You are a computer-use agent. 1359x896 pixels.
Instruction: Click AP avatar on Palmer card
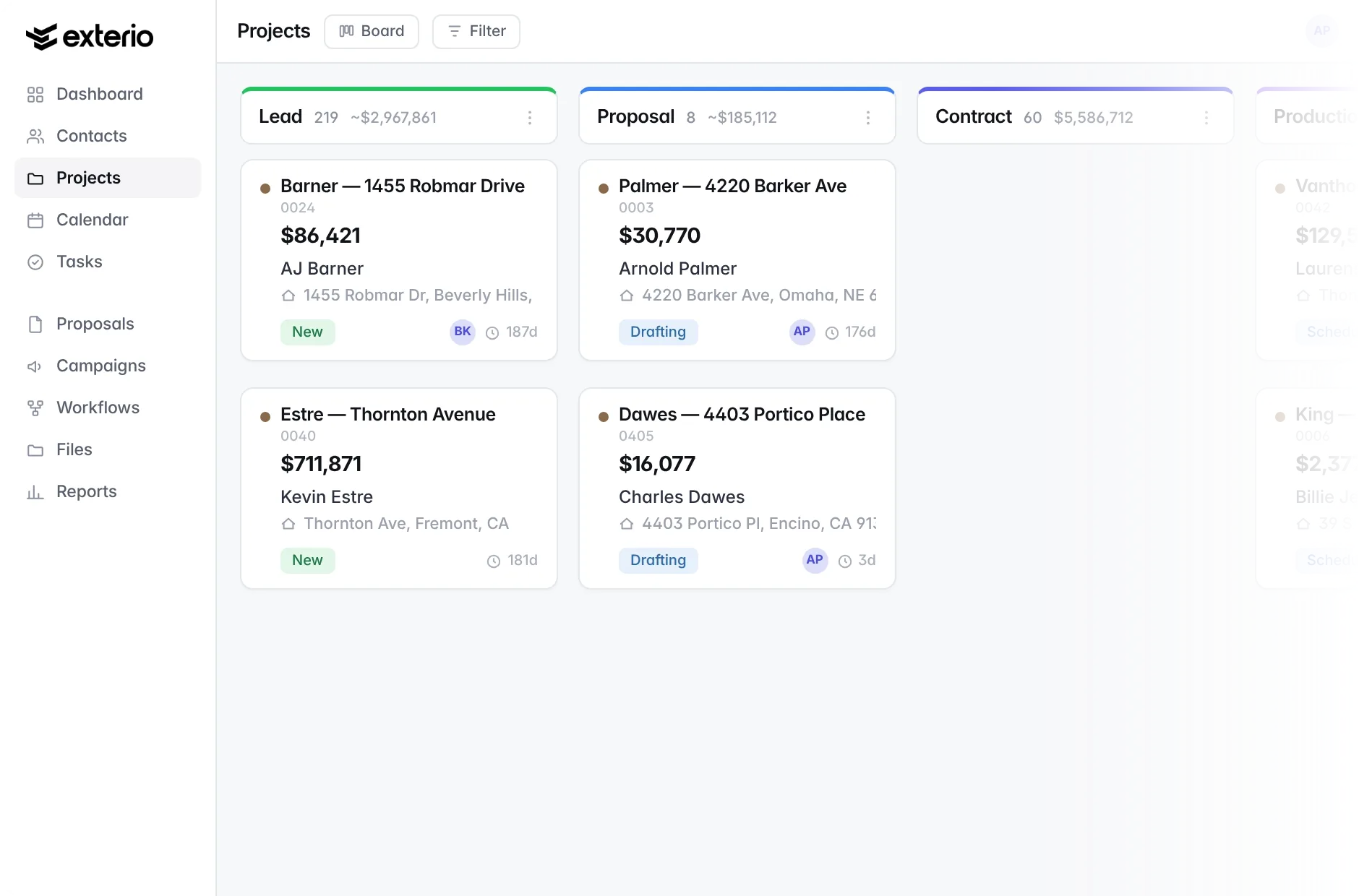click(802, 332)
